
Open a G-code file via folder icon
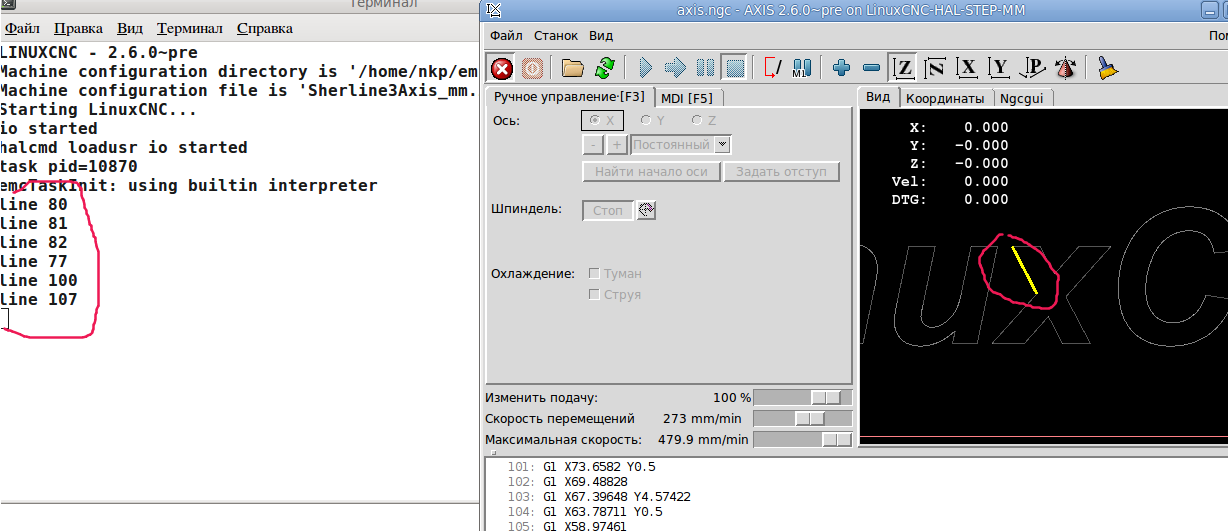point(572,68)
